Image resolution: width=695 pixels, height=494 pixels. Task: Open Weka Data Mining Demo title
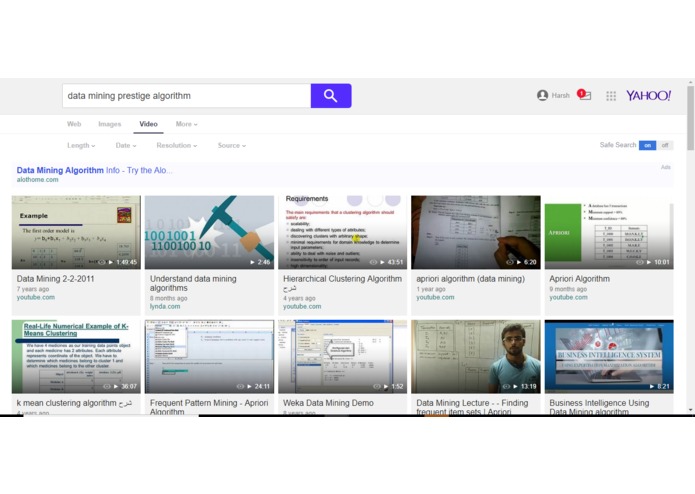(x=328, y=403)
